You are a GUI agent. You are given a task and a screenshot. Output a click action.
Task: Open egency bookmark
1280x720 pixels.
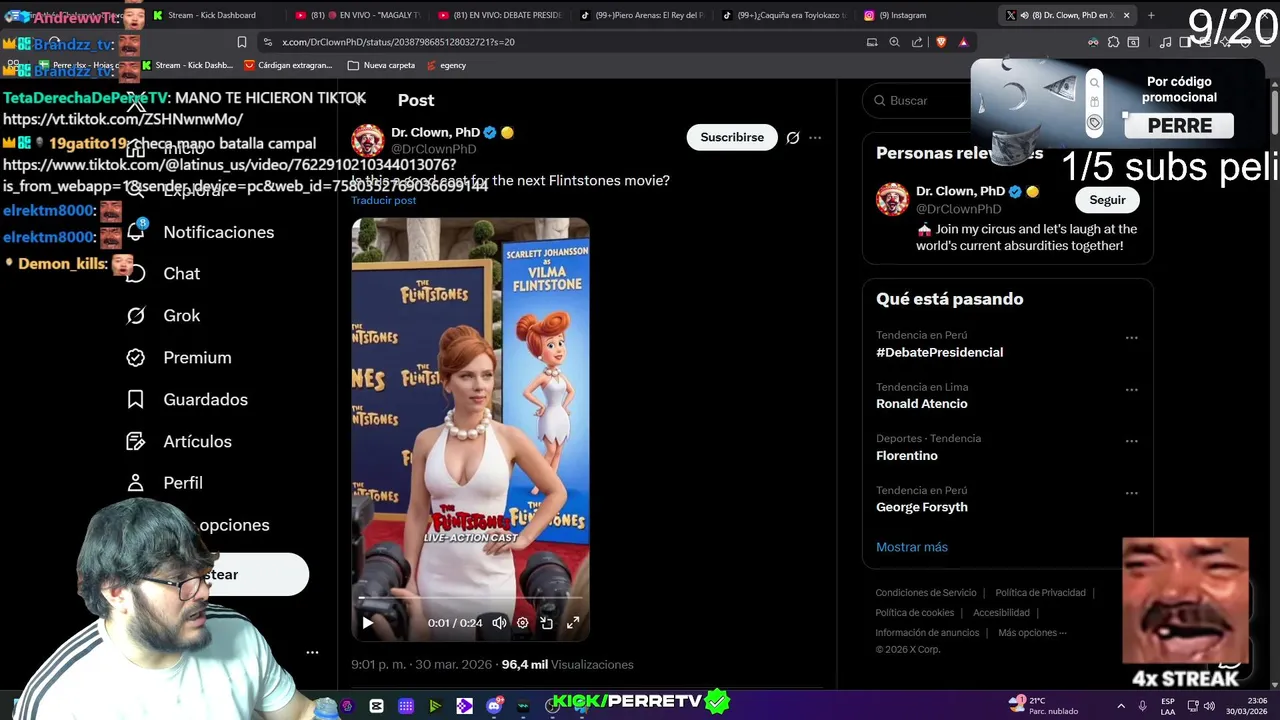(x=446, y=65)
